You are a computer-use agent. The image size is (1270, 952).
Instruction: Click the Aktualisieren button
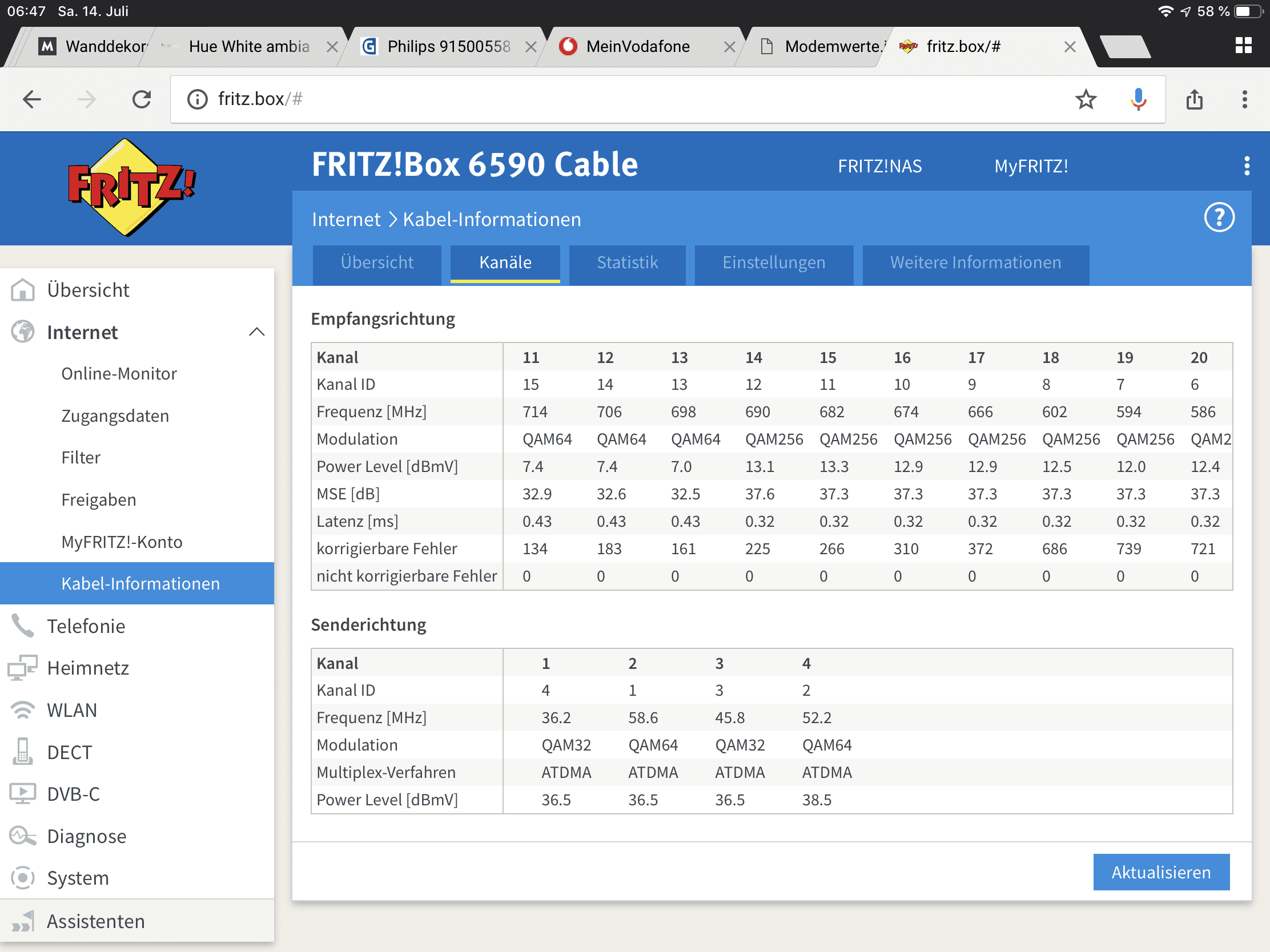1161,872
